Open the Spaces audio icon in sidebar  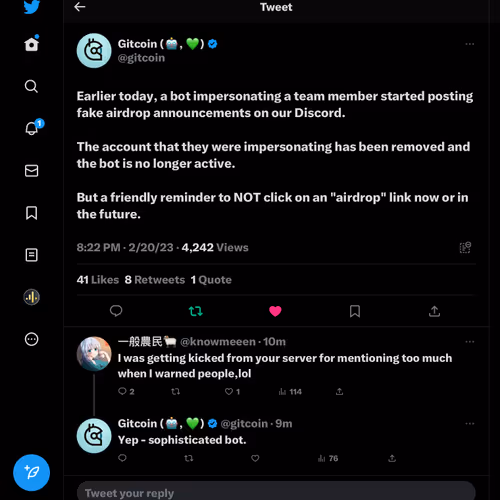coord(31,297)
